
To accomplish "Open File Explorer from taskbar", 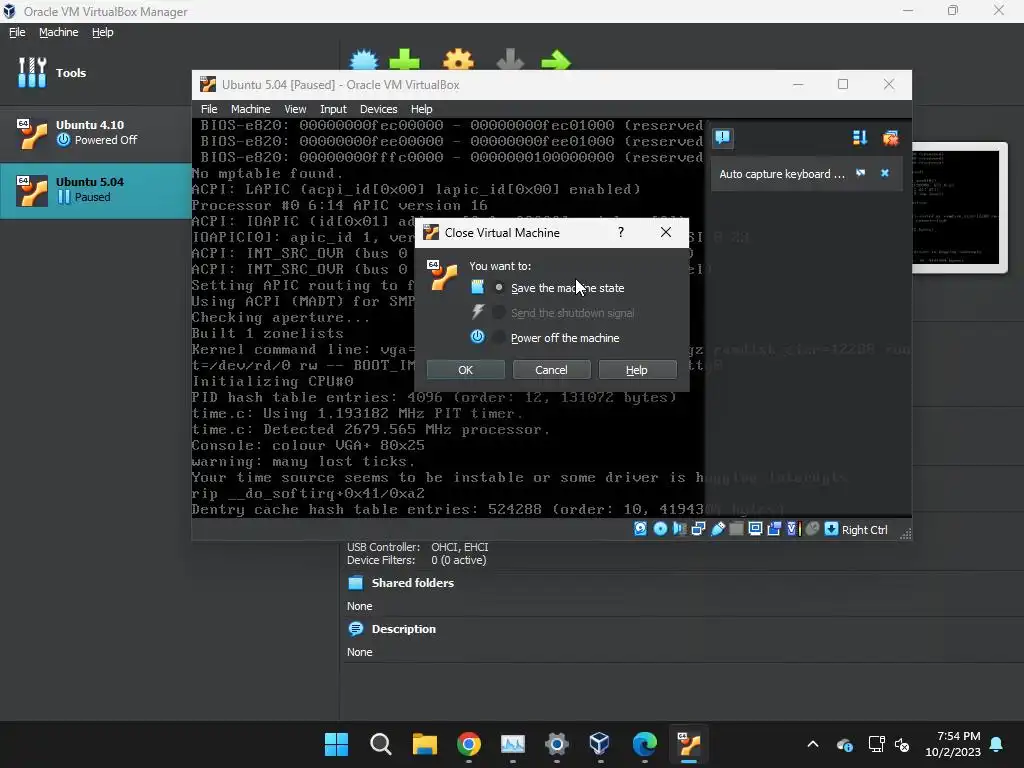I will point(424,744).
